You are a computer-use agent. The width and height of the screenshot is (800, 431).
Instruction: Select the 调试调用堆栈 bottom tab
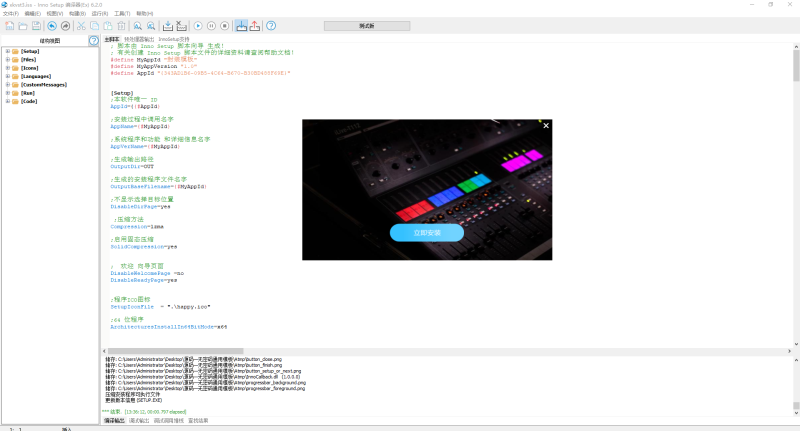168,421
